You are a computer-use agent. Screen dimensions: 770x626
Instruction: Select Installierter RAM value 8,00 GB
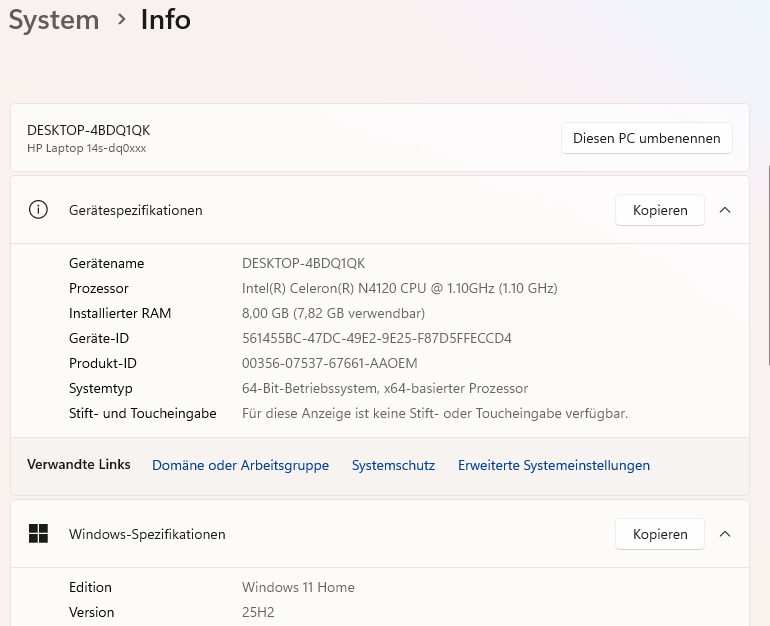click(x=333, y=313)
